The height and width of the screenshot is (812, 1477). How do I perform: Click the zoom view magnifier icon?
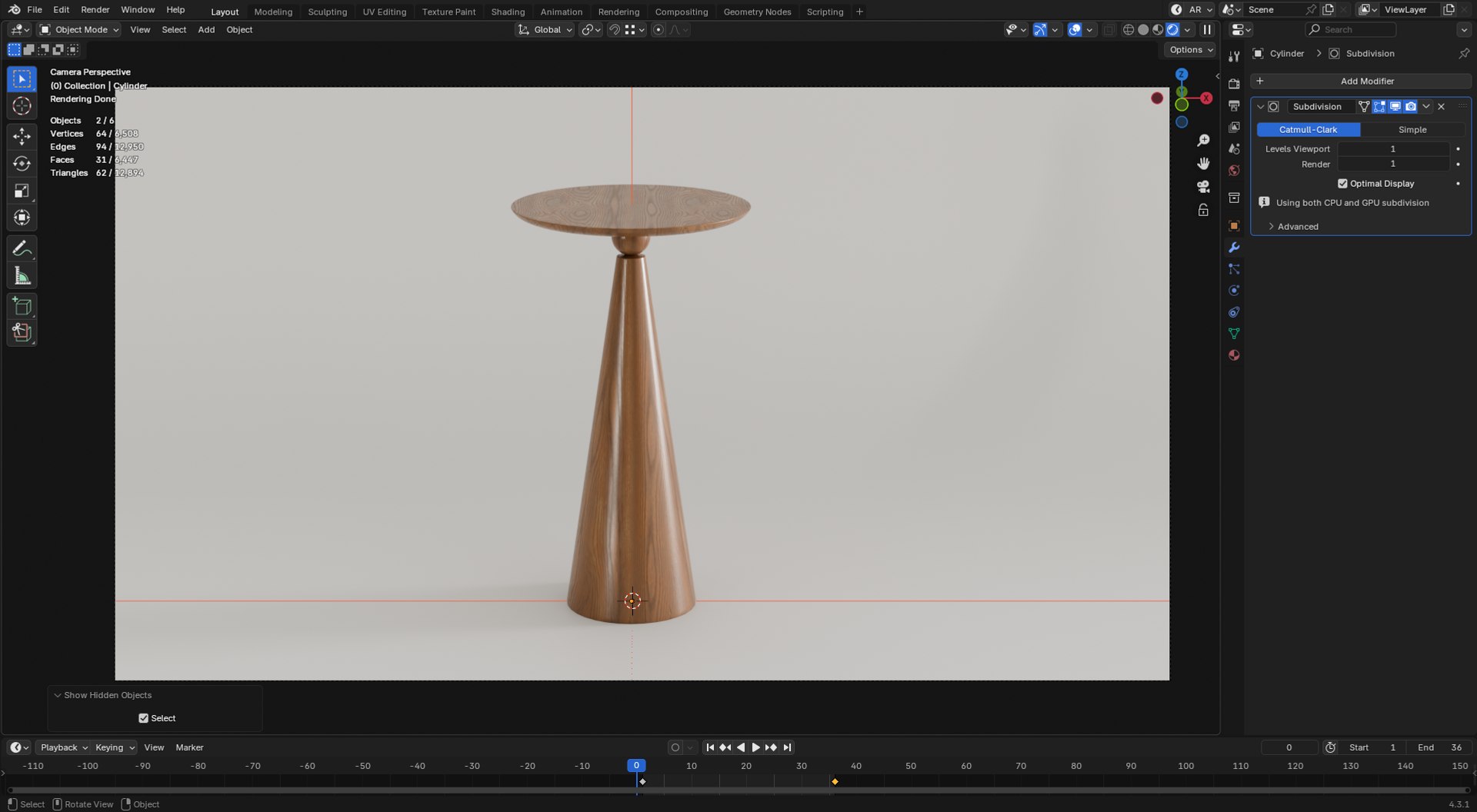1203,141
